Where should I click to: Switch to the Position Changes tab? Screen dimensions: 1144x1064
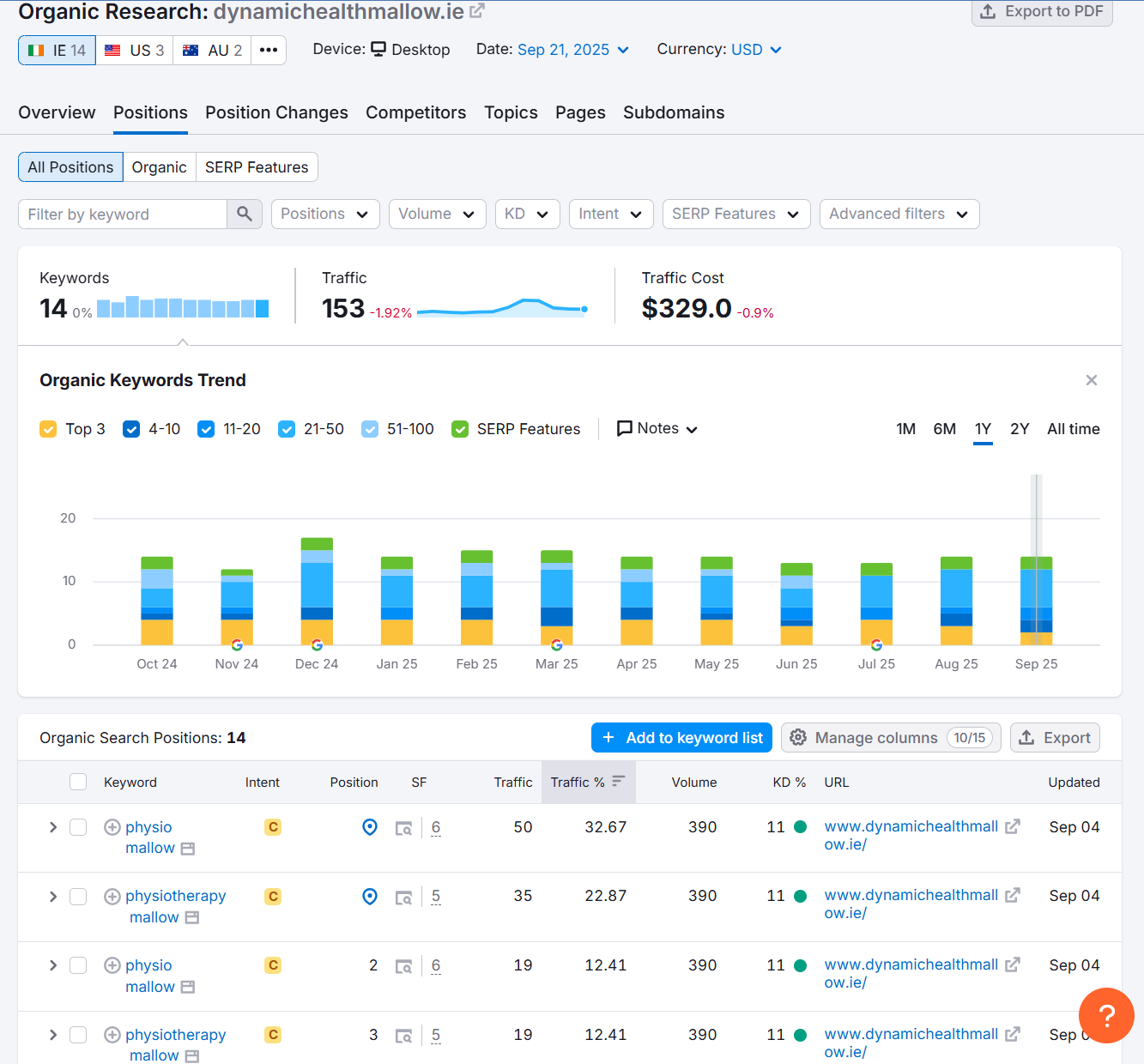(276, 112)
